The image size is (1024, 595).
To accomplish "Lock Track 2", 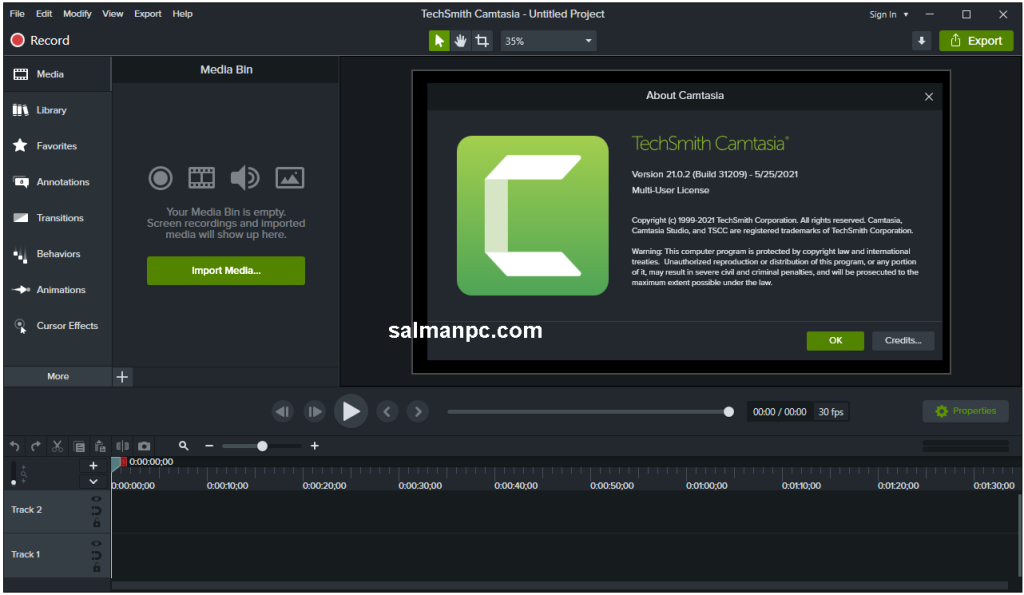I will coord(96,523).
